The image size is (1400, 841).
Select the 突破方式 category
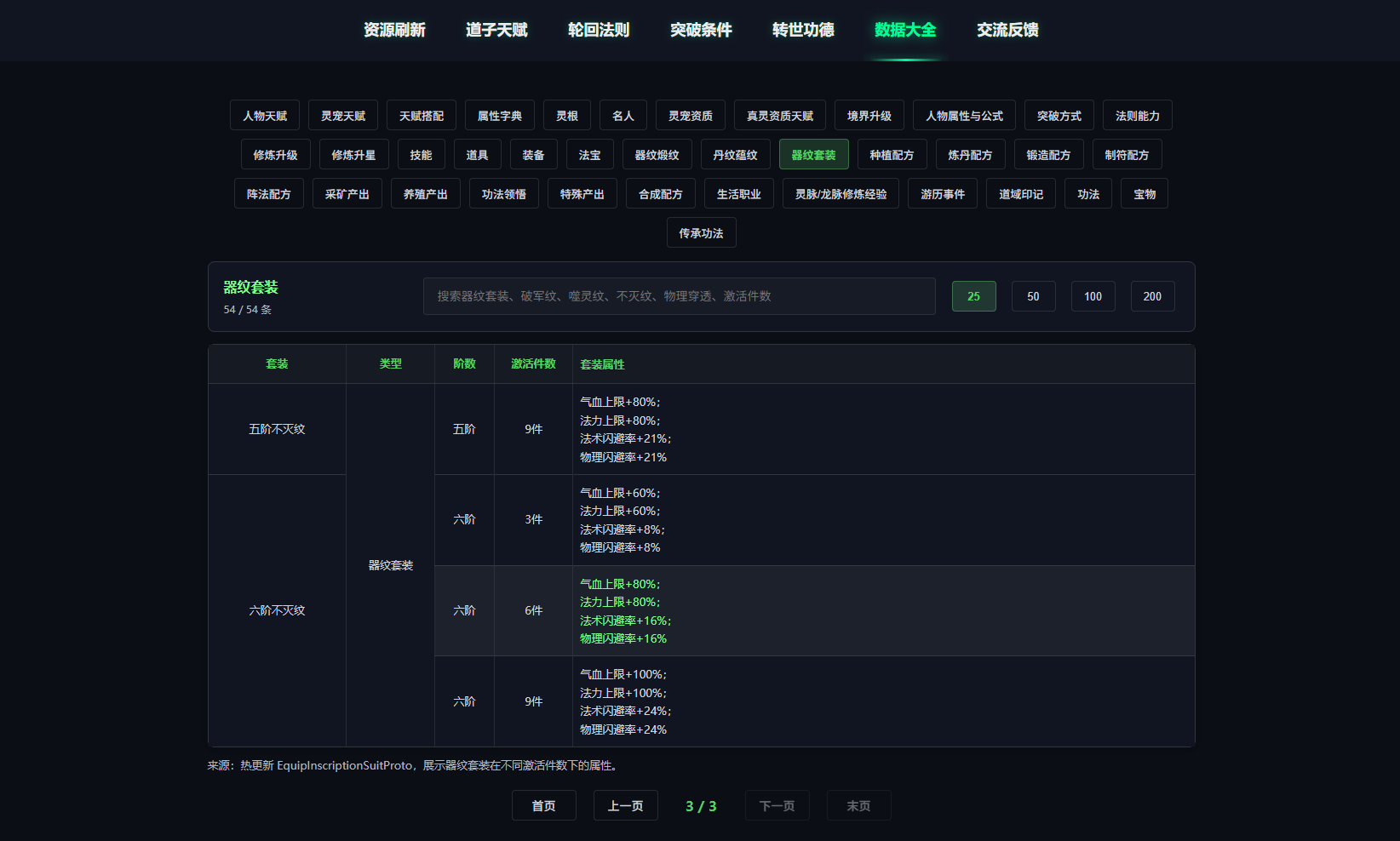pos(1059,116)
